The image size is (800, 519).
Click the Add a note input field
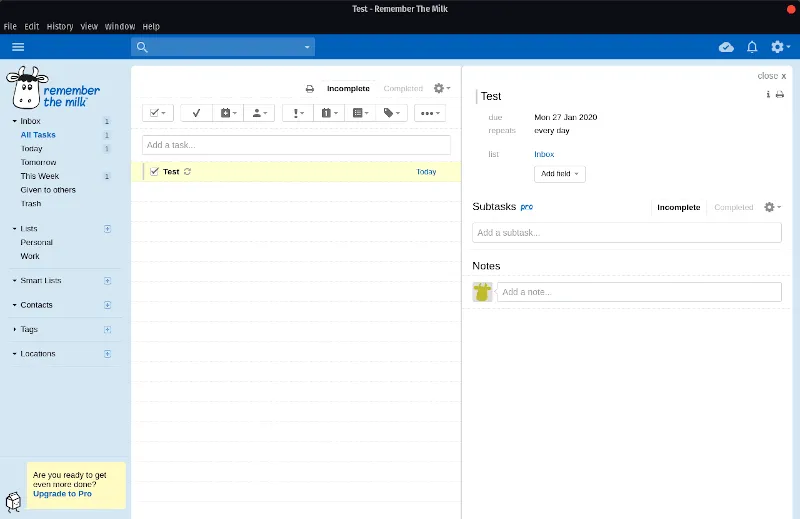639,292
